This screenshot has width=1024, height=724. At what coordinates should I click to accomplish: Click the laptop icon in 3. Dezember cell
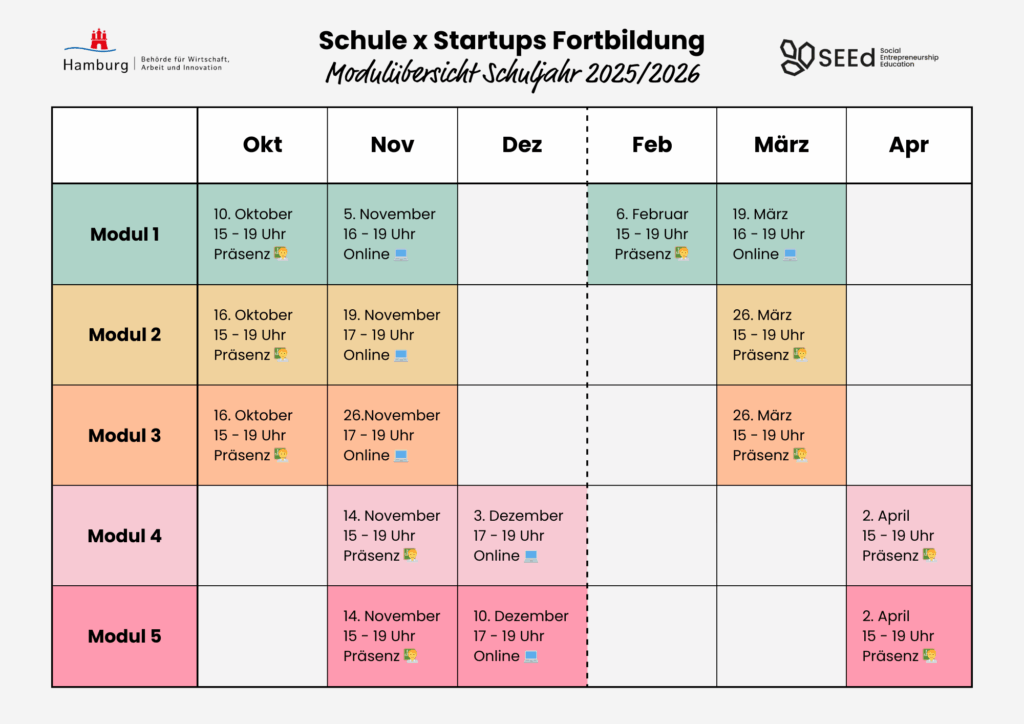531,556
